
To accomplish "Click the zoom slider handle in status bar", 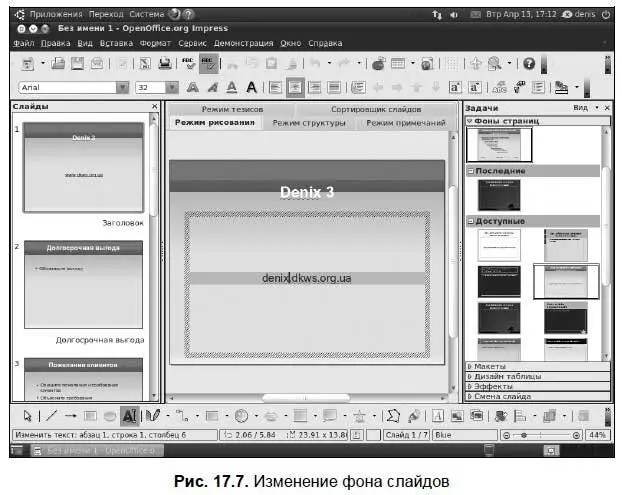I will tap(524, 435).
